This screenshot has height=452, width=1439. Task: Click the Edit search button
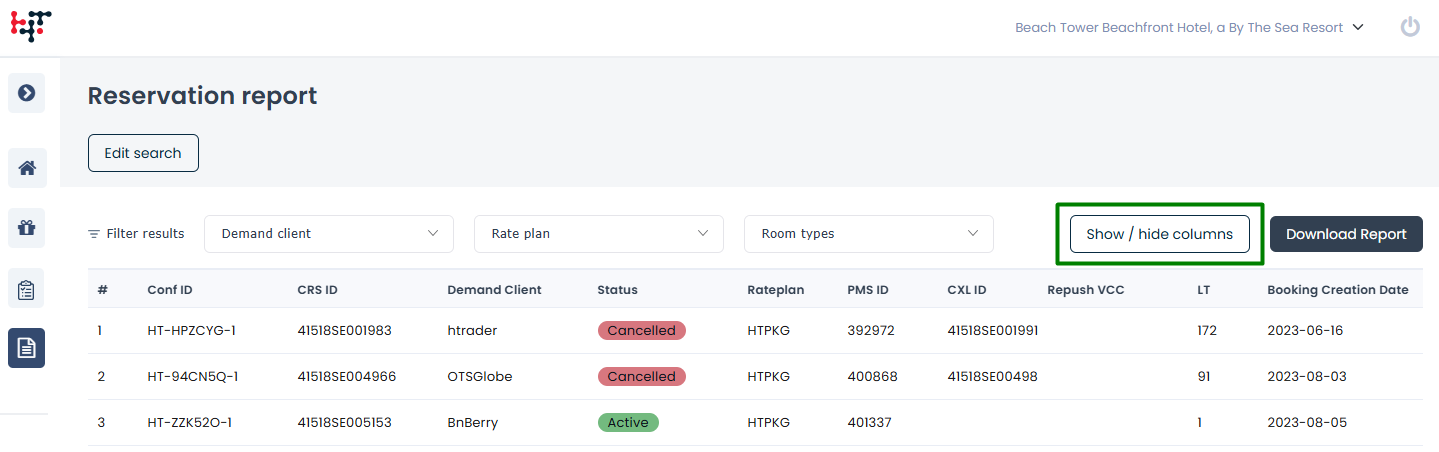[x=143, y=153]
